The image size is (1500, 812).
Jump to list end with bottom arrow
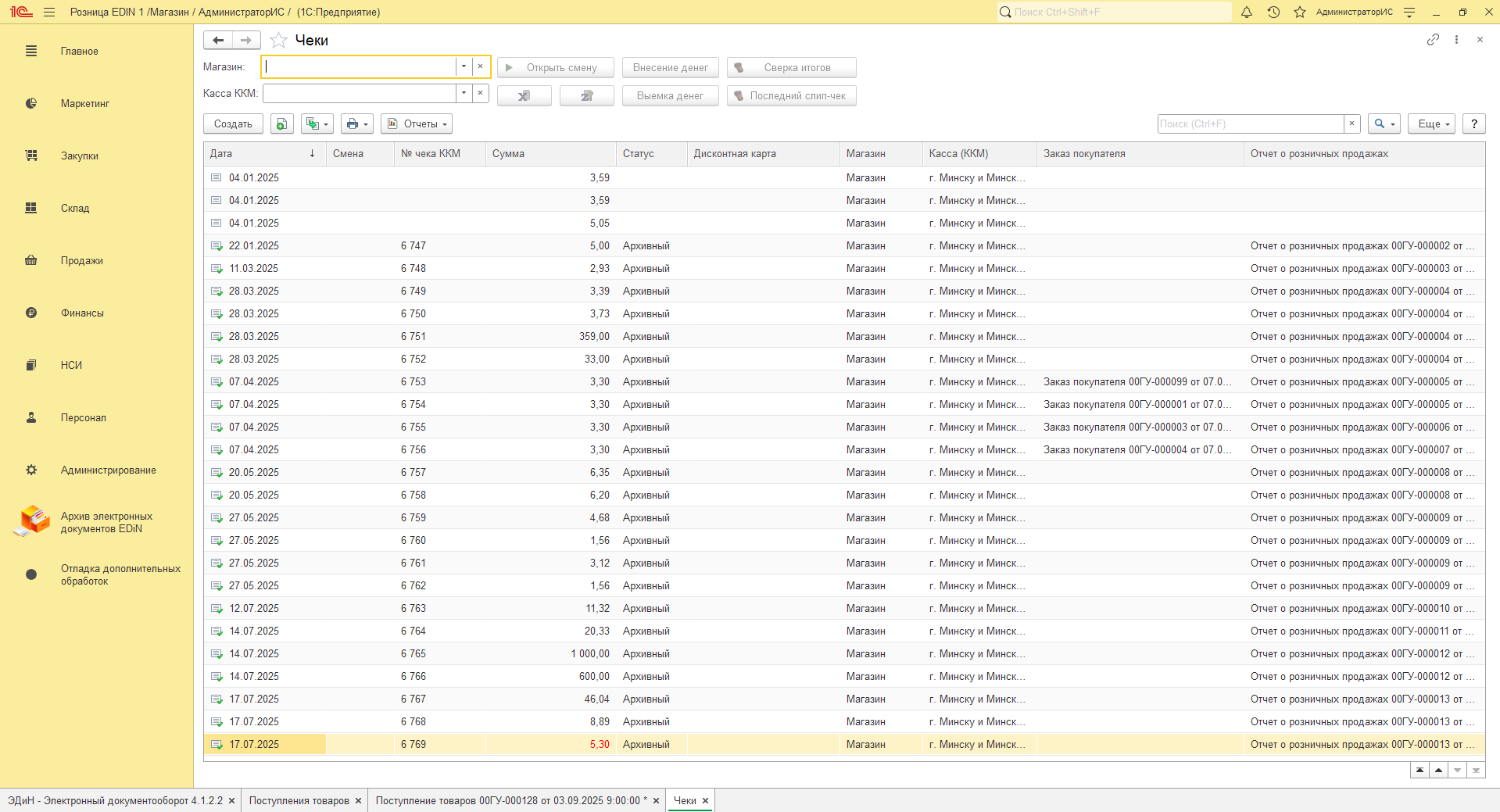pyautogui.click(x=1476, y=771)
